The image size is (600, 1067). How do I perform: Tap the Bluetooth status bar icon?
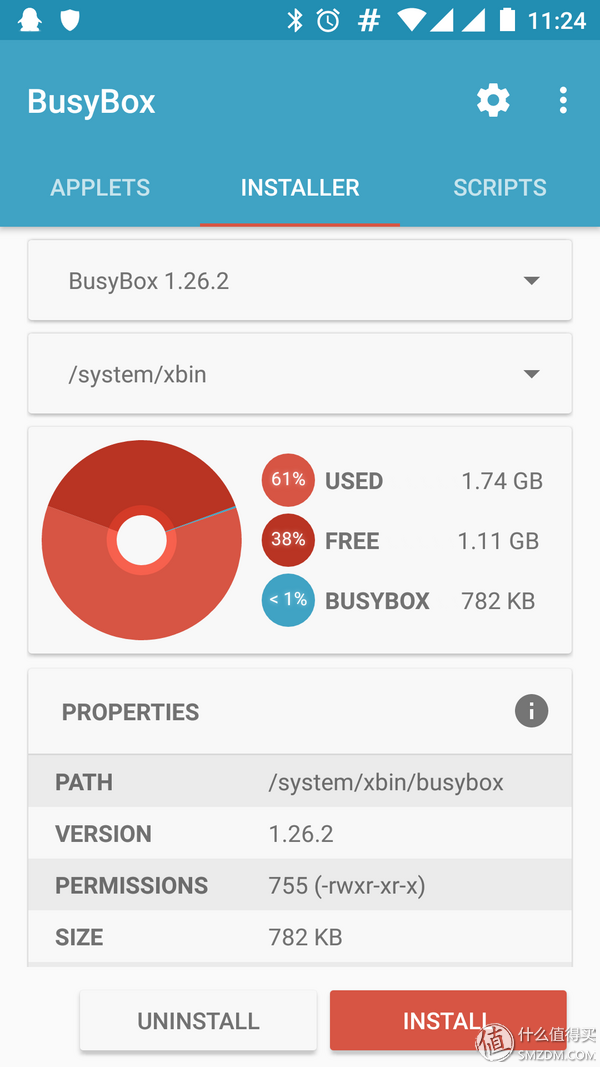coord(295,20)
